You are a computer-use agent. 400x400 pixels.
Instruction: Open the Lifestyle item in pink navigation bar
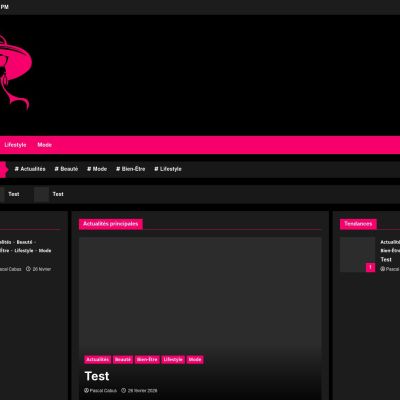pyautogui.click(x=15, y=145)
